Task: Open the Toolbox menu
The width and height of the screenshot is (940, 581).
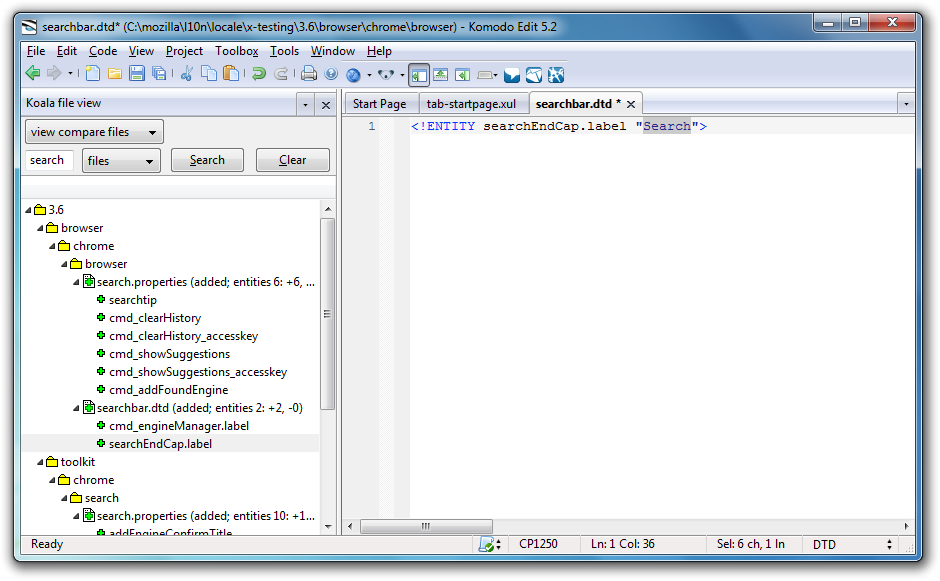Action: tap(237, 51)
